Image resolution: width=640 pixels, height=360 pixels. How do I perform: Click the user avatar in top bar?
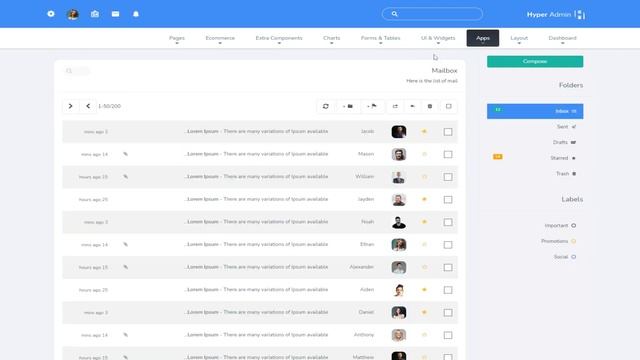coord(73,14)
